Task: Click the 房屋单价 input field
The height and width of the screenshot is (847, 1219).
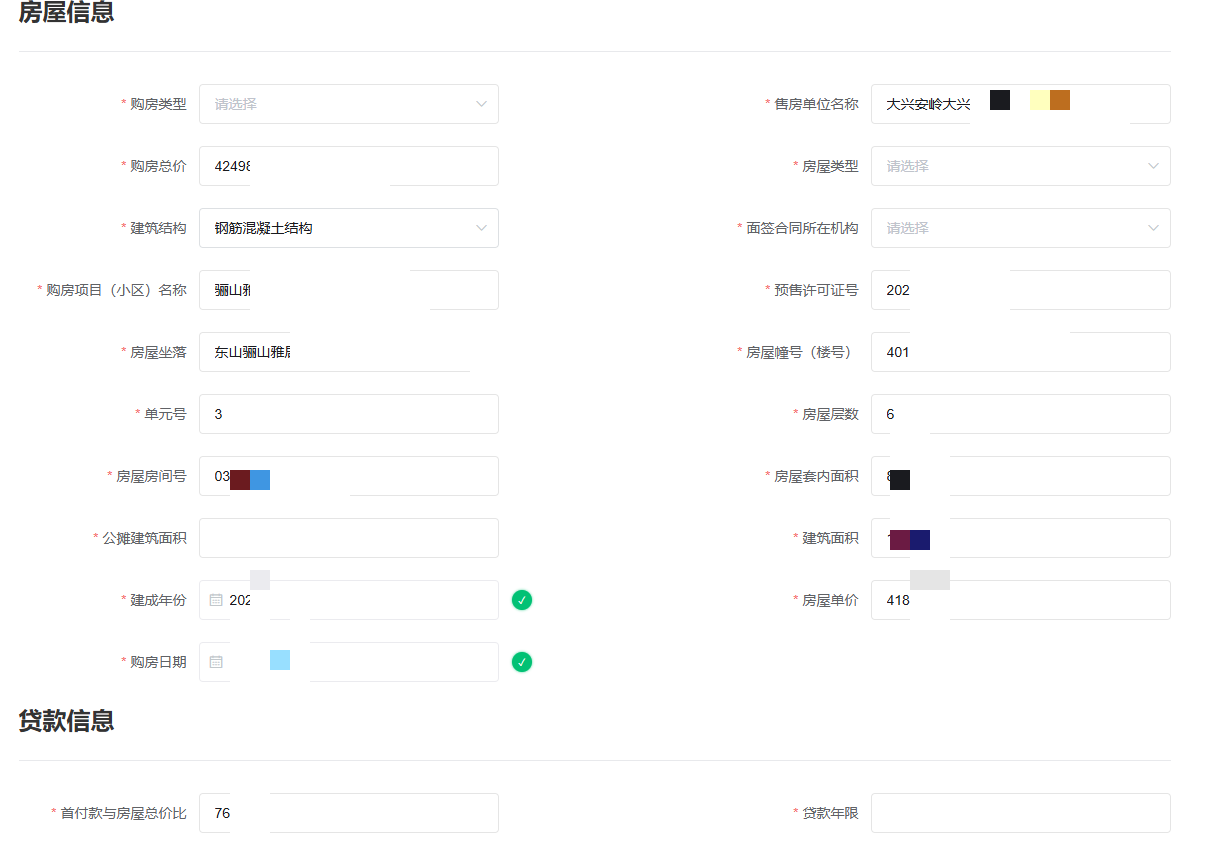Action: (1021, 600)
